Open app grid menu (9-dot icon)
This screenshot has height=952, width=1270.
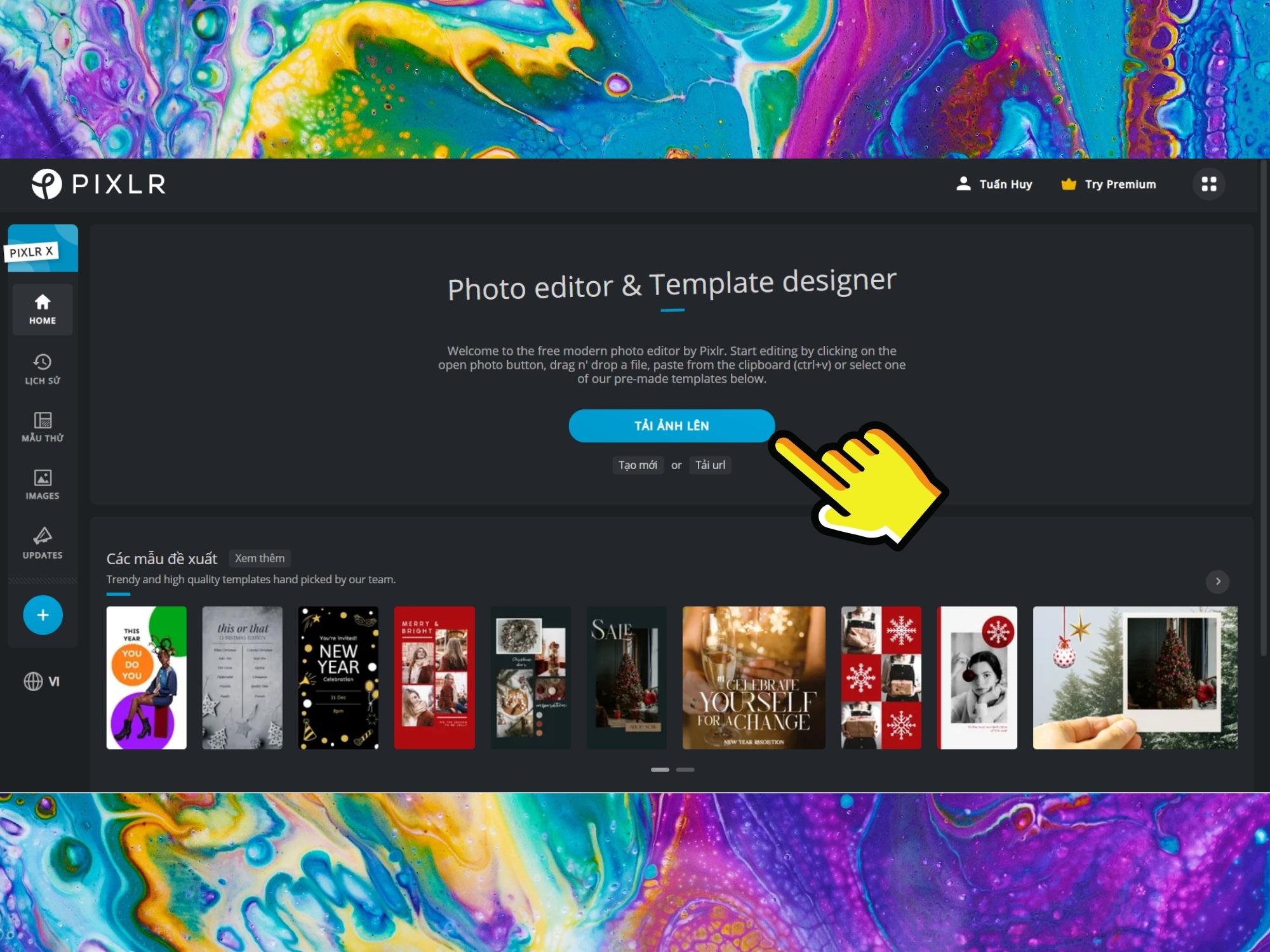click(x=1209, y=184)
